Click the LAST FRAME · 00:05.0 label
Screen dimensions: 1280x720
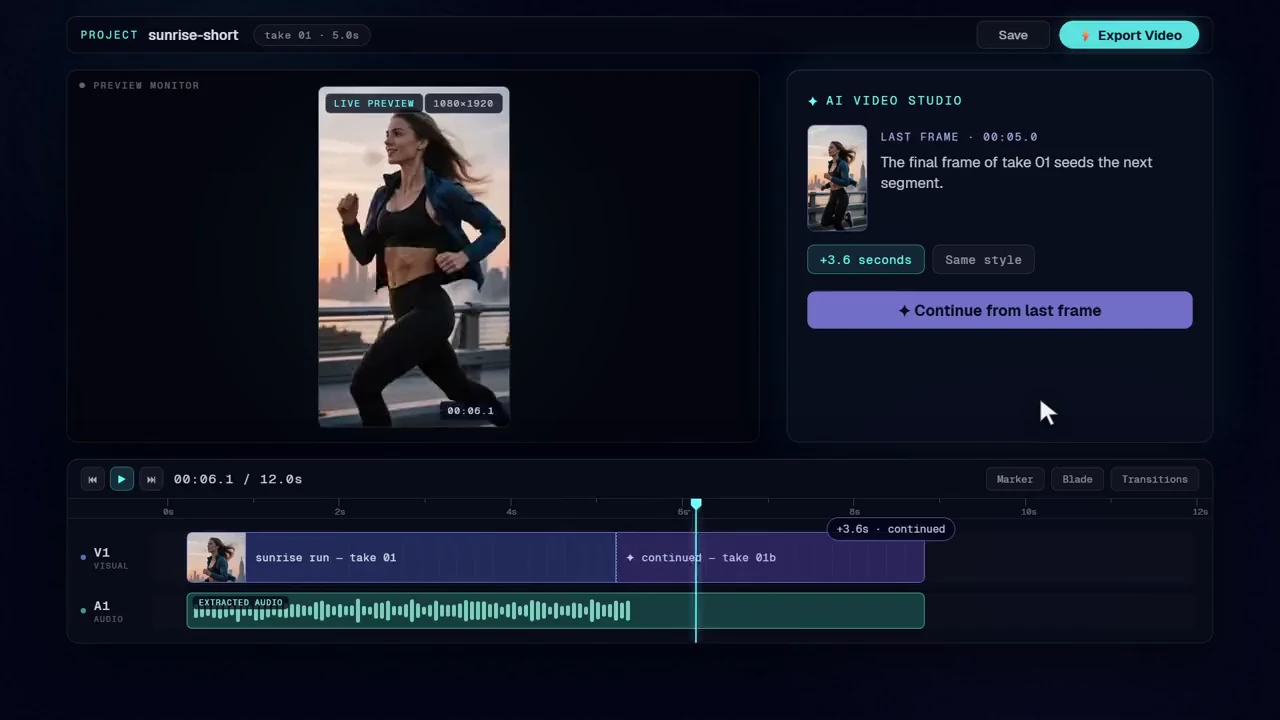click(x=959, y=137)
